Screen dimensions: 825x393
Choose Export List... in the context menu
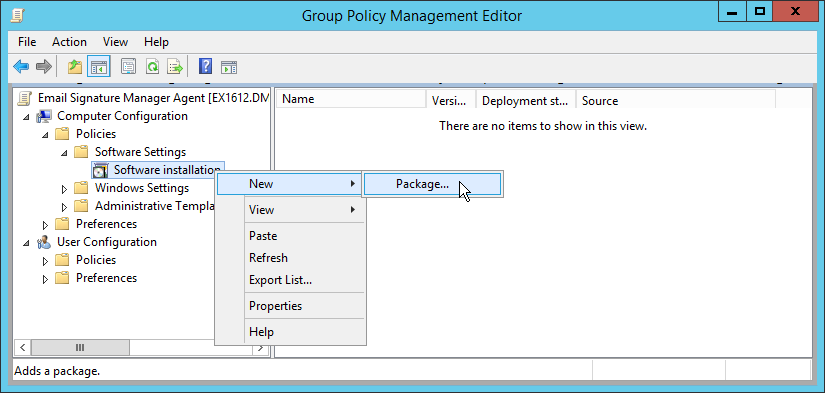289,280
